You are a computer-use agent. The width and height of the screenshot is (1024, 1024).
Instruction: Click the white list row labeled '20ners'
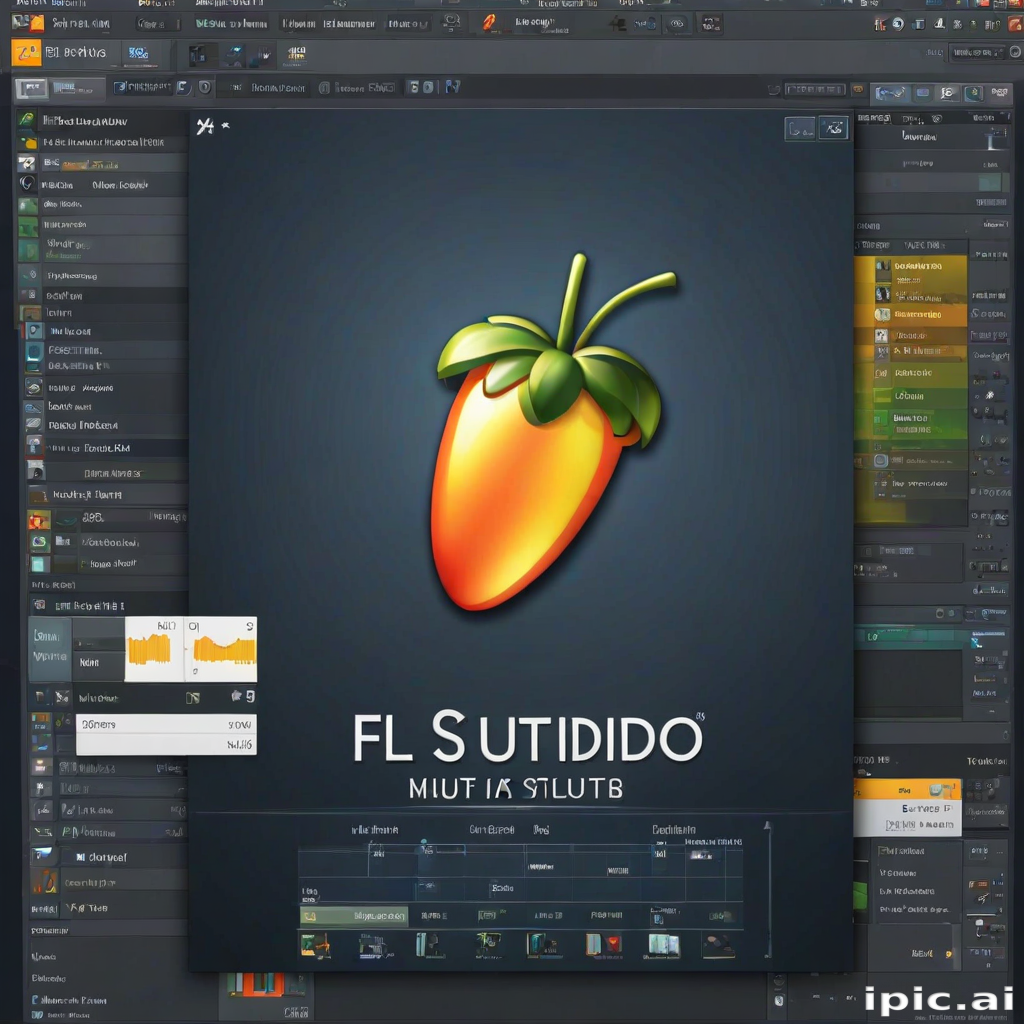click(166, 724)
